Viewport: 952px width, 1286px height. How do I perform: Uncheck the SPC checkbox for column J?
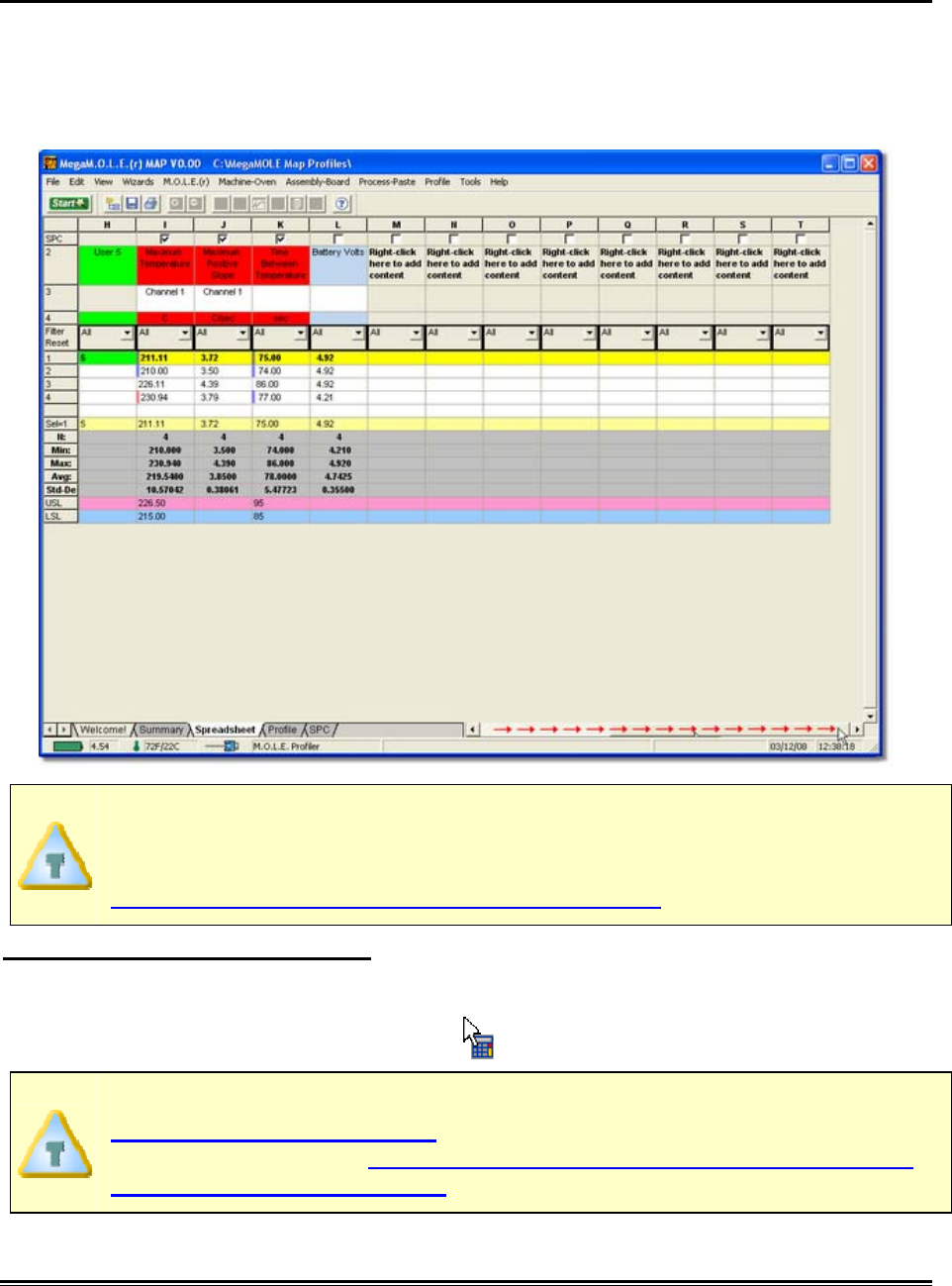click(222, 239)
